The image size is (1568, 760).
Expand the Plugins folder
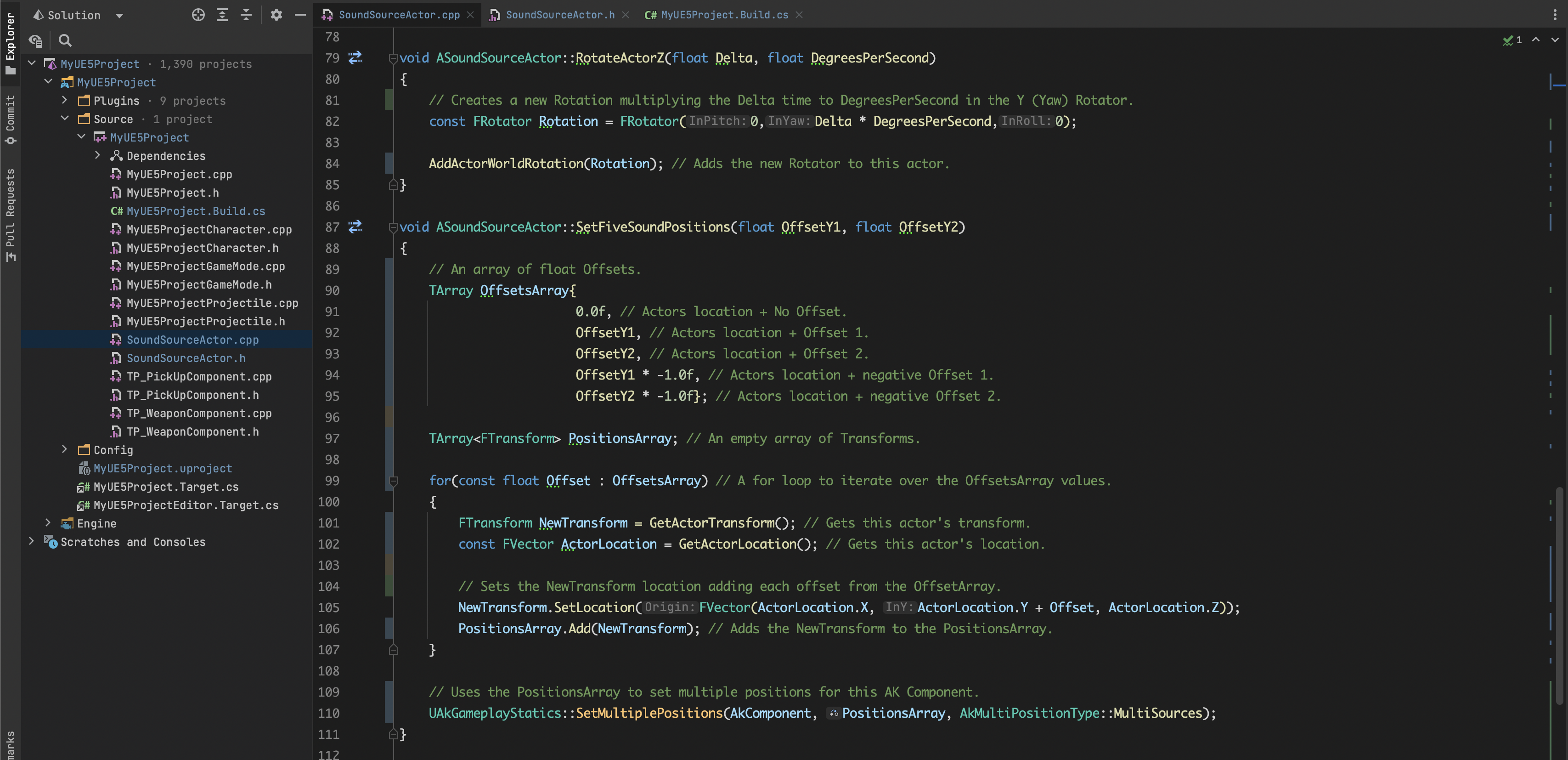(64, 101)
